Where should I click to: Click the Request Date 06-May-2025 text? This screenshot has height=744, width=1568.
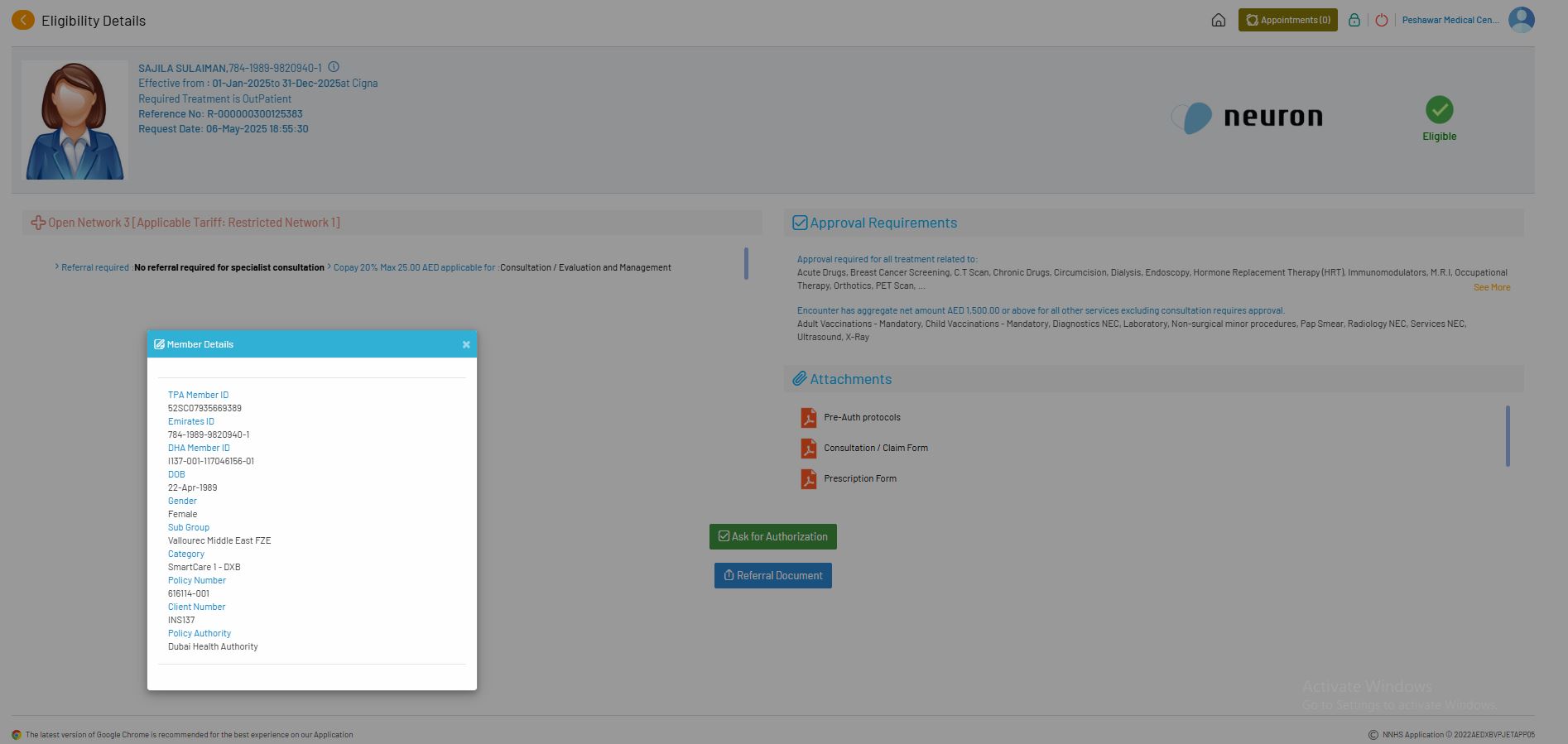click(x=224, y=129)
